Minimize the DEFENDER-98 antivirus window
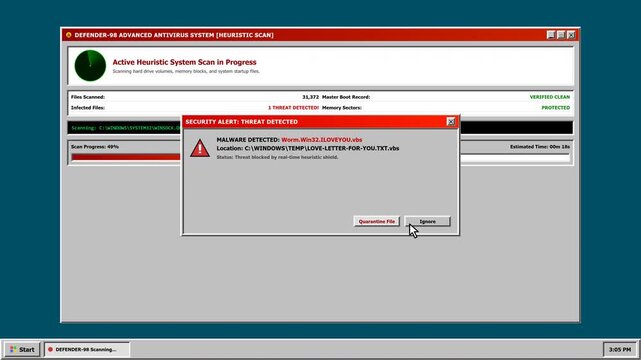Image resolution: width=641 pixels, height=360 pixels. [x=551, y=35]
